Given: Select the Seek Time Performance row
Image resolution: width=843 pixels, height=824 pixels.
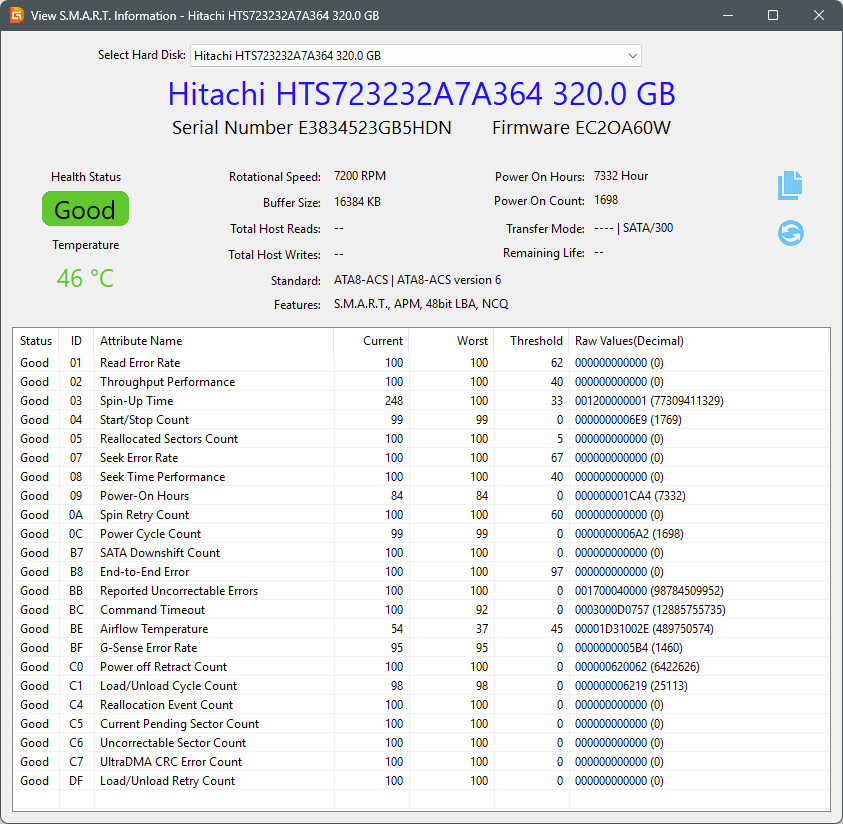Looking at the screenshot, I should point(421,477).
